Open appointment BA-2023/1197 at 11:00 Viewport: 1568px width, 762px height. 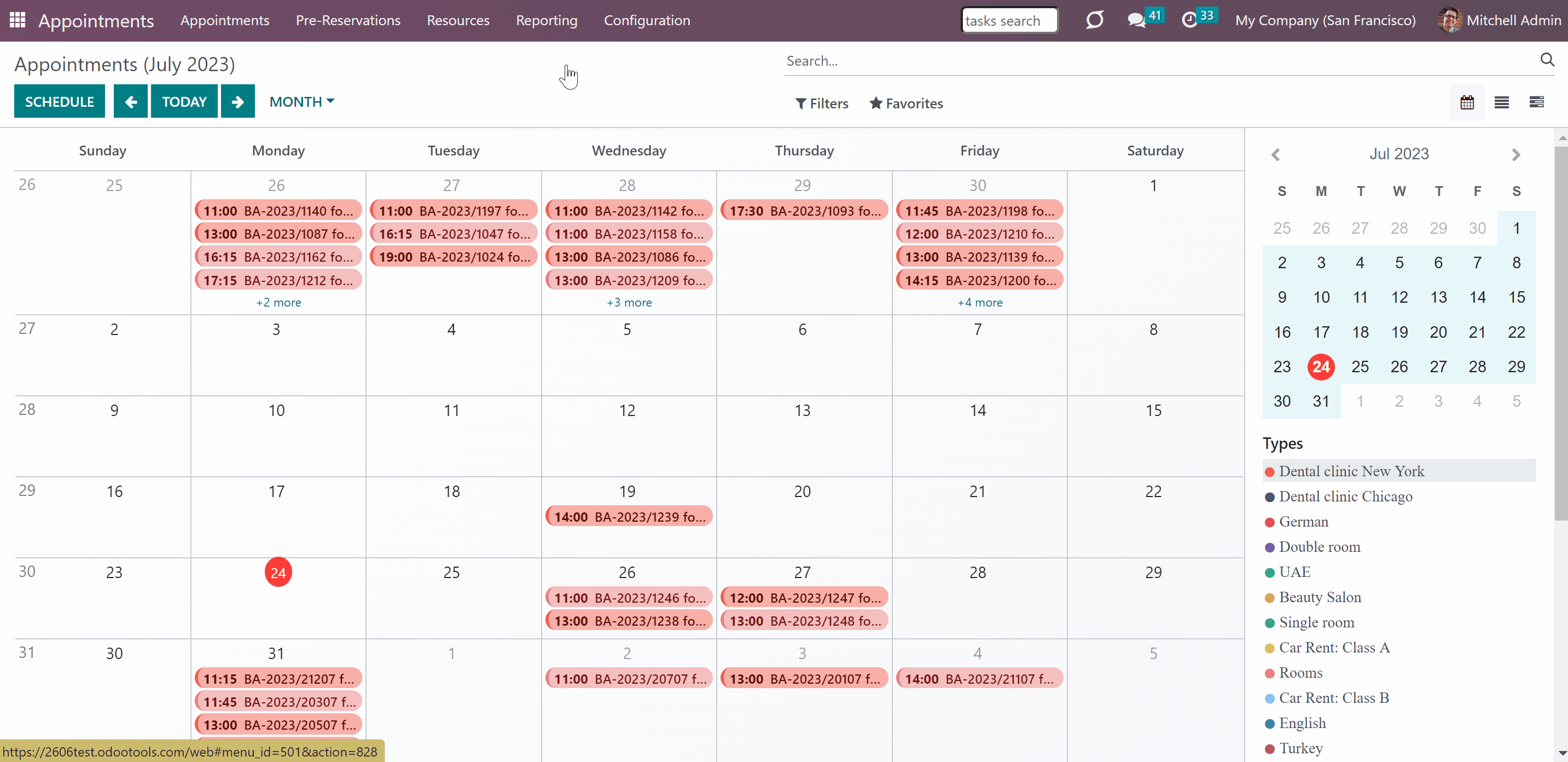coord(454,210)
